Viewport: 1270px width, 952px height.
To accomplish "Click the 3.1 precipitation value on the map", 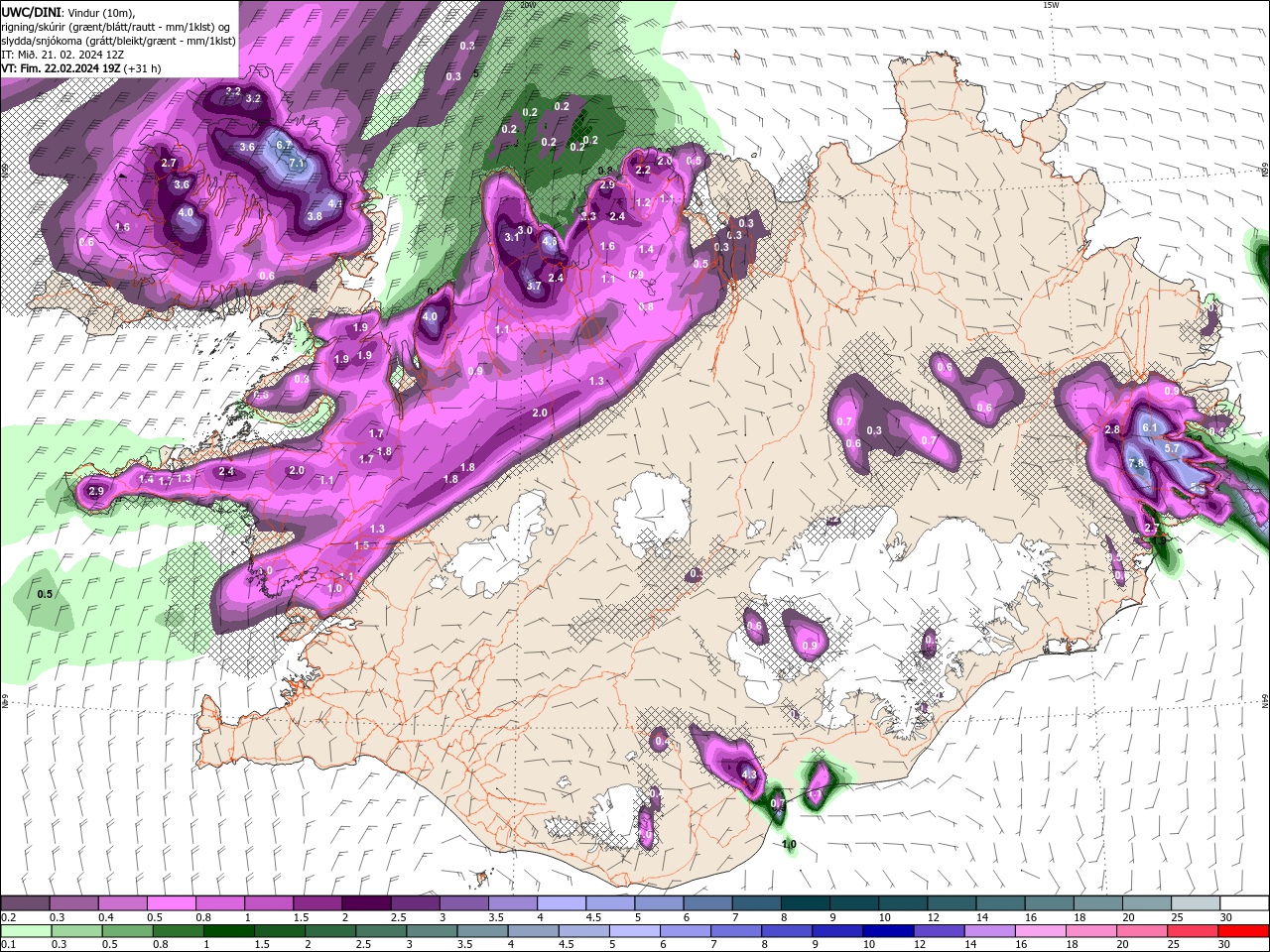I will (x=512, y=237).
